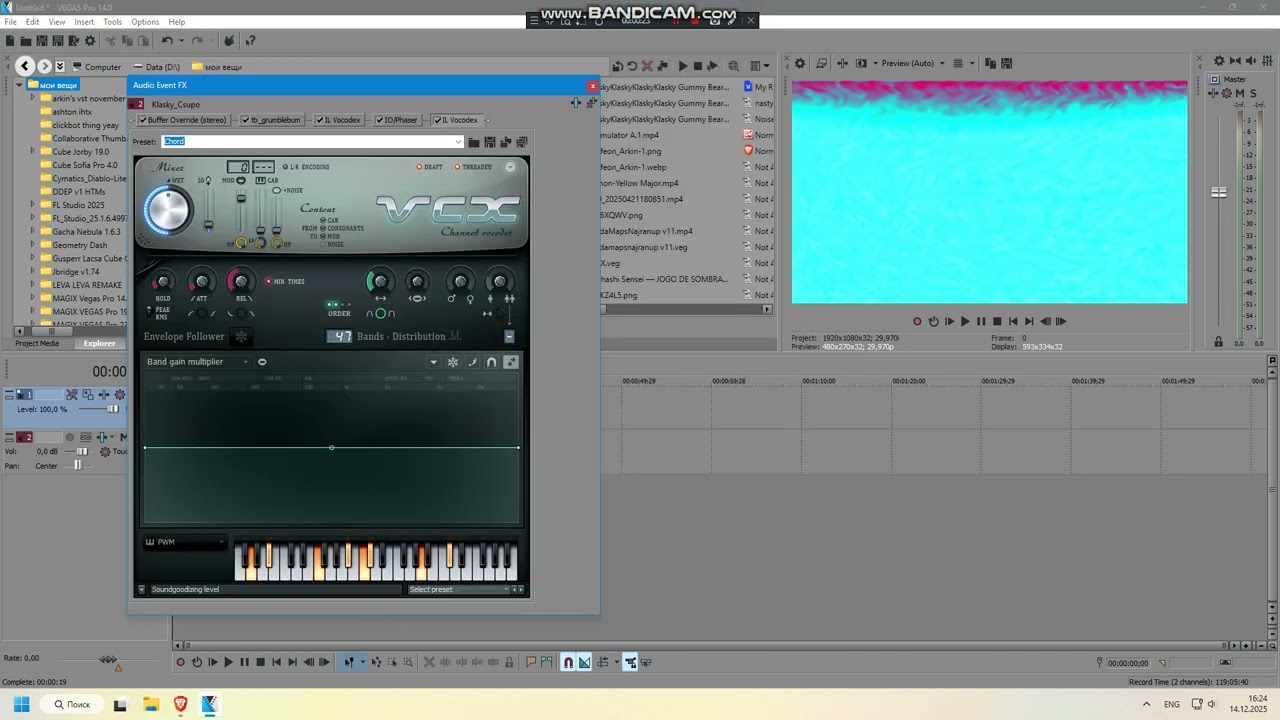Toggle IO/Phaser plug-in checkbox
Screen dimensions: 1280x720
379,120
